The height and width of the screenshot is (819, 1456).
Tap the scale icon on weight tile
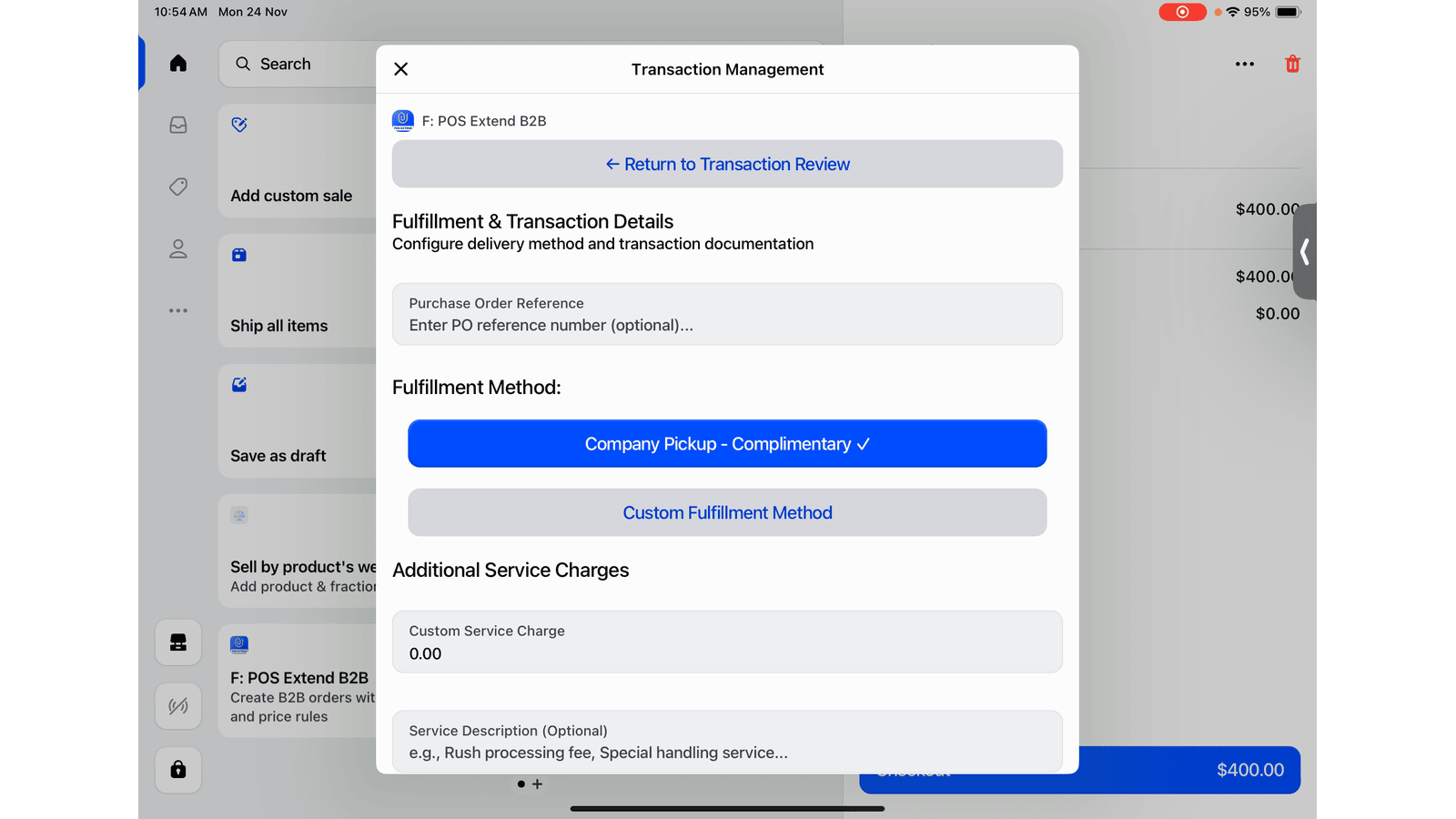point(239,515)
